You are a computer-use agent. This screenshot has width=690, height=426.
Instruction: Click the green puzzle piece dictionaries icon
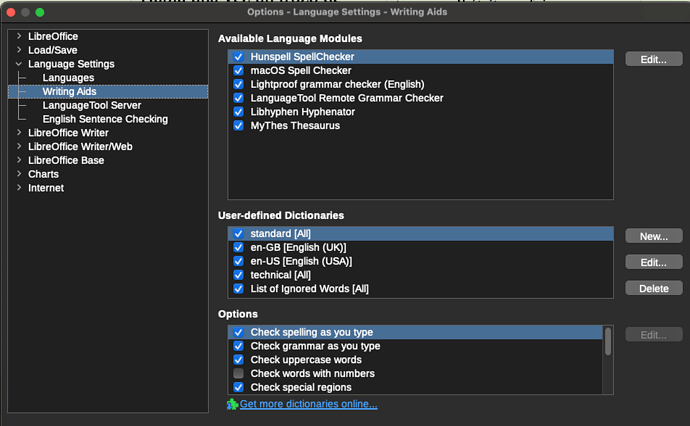tap(232, 404)
